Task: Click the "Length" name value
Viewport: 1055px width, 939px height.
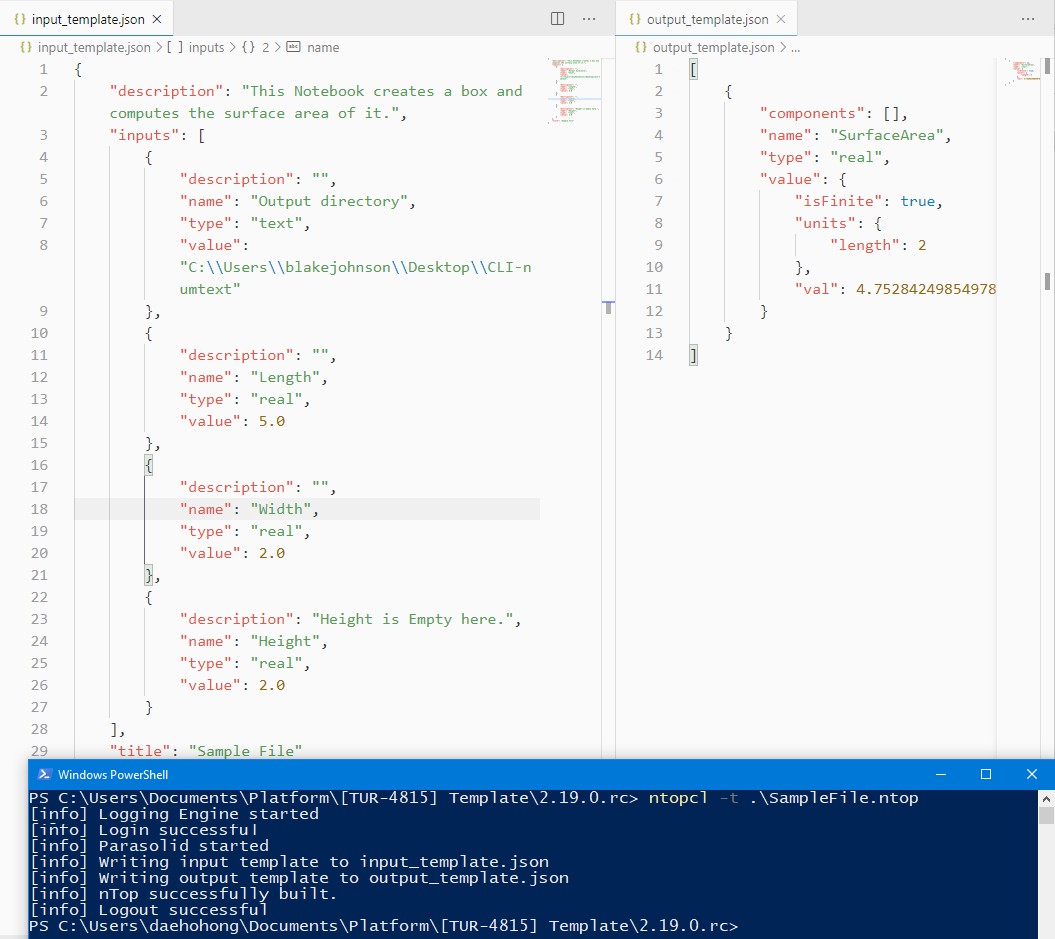Action: 285,377
